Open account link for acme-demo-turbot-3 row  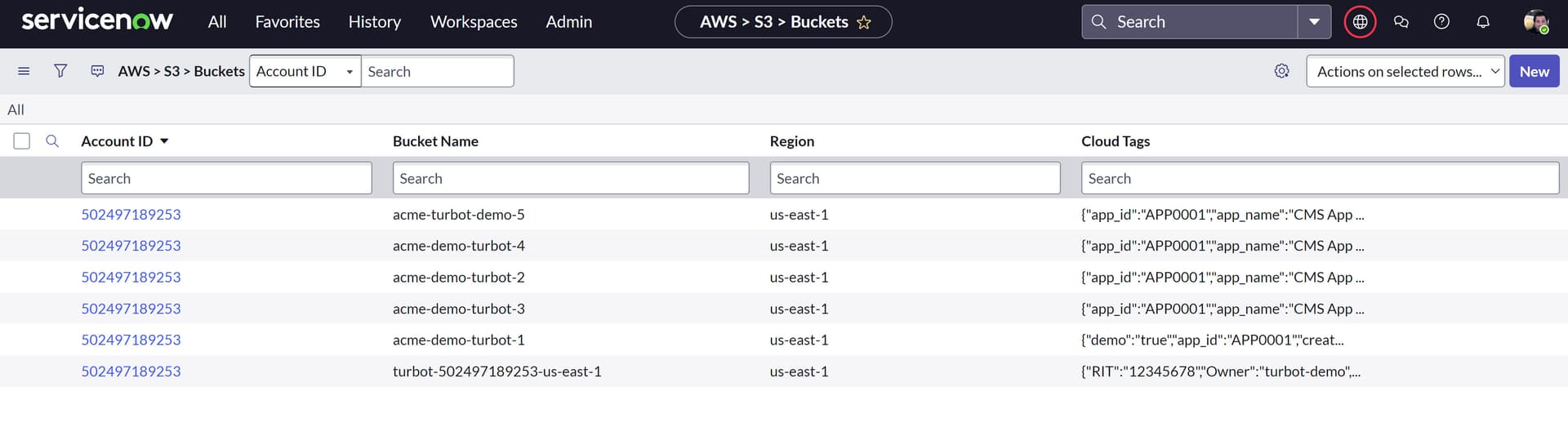tap(131, 309)
